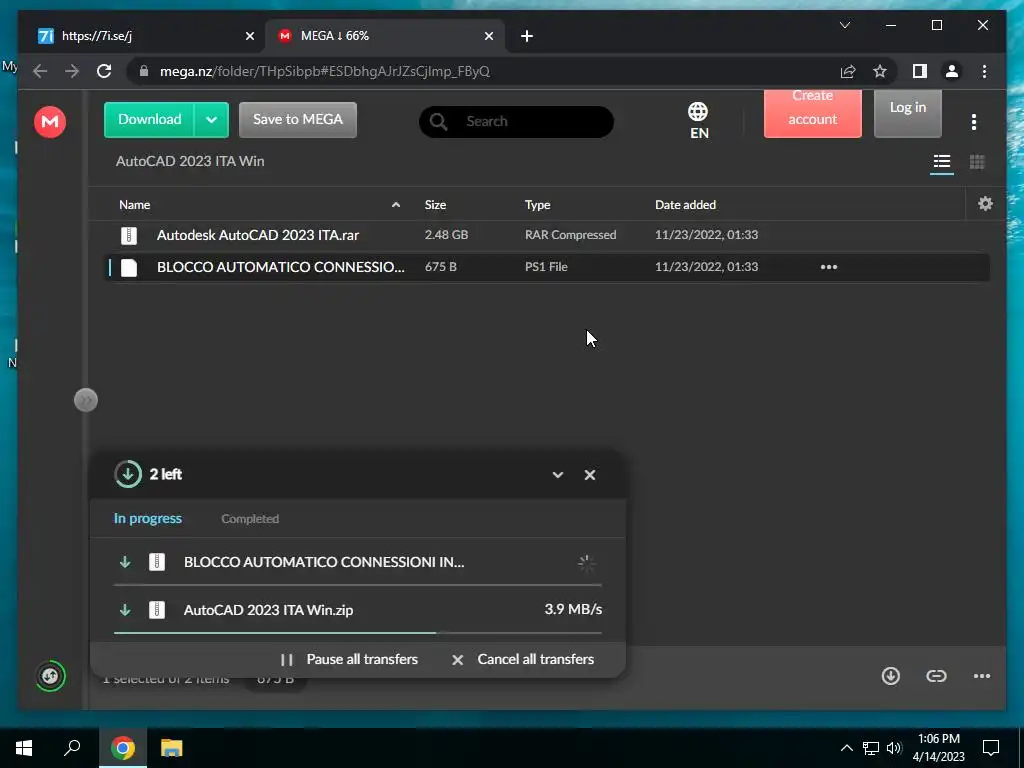Screen dimensions: 1024x768
Task: Switch to In progress tab
Action: click(148, 519)
